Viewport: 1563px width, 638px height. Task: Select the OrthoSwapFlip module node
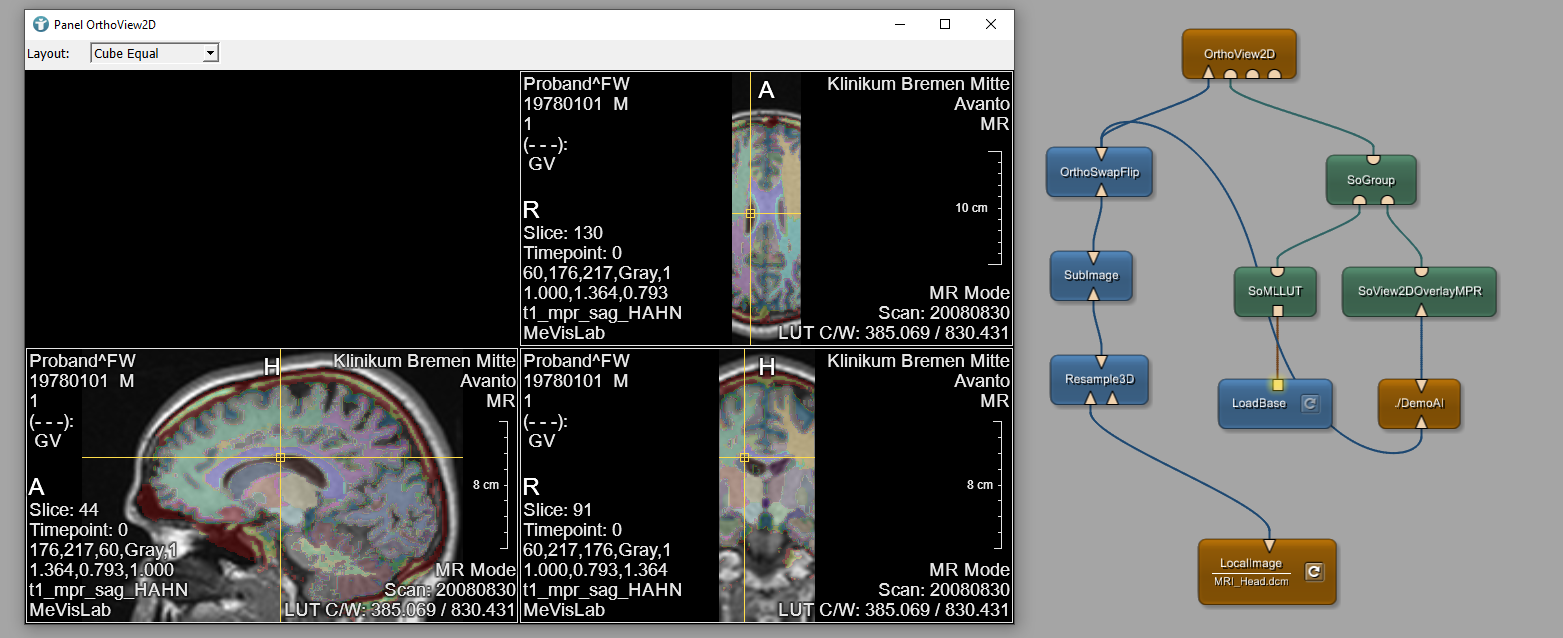coord(1099,172)
